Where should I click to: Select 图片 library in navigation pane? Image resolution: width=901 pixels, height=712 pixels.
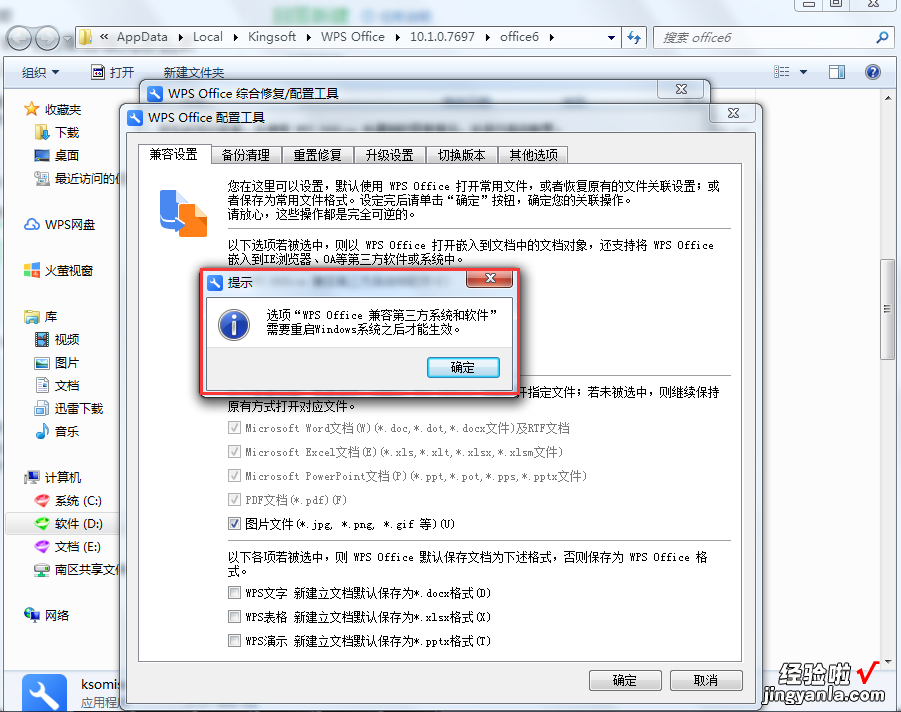57,363
